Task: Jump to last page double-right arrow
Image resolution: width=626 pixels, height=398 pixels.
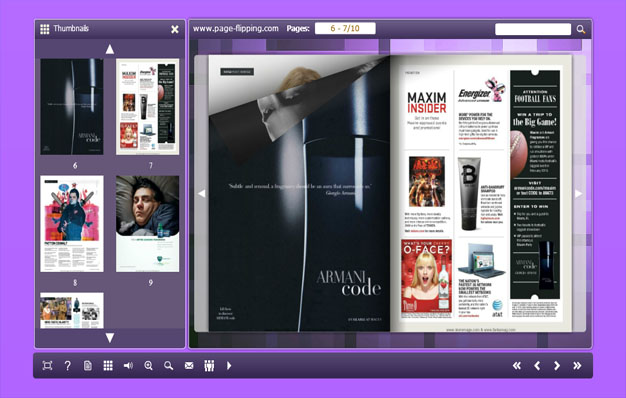Action: click(x=577, y=365)
